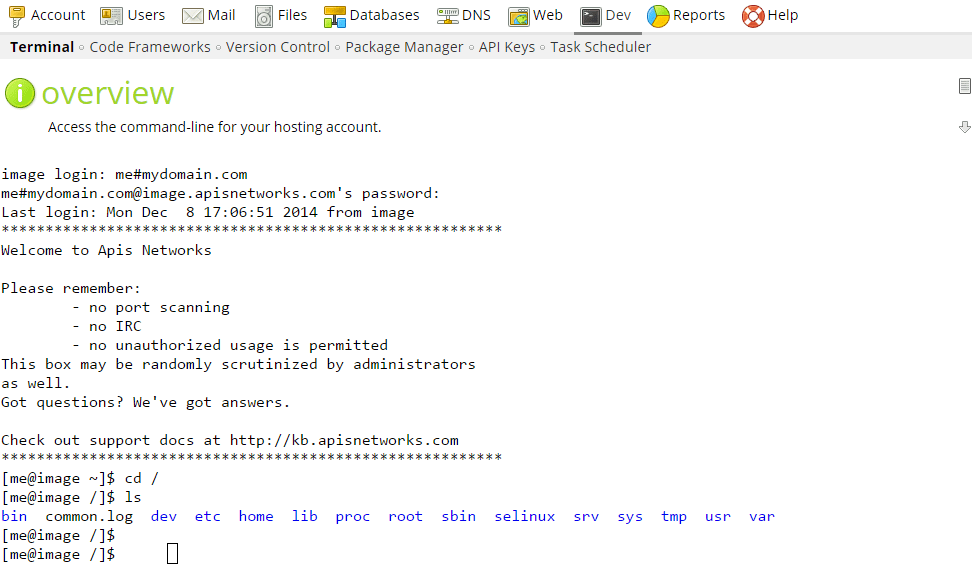The image size is (972, 565).
Task: Click the document icon at right edge
Action: (x=965, y=86)
